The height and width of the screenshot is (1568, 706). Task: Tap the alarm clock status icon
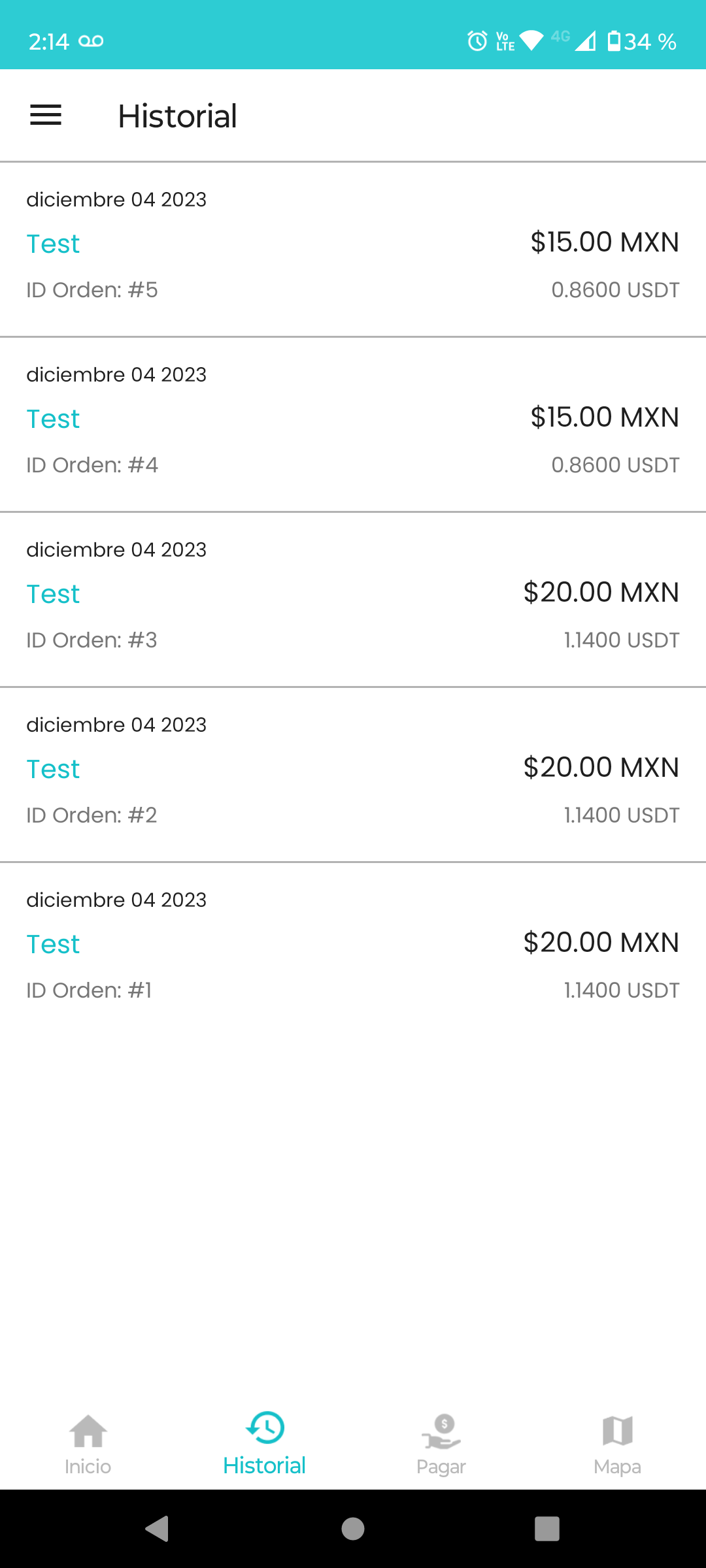point(477,41)
